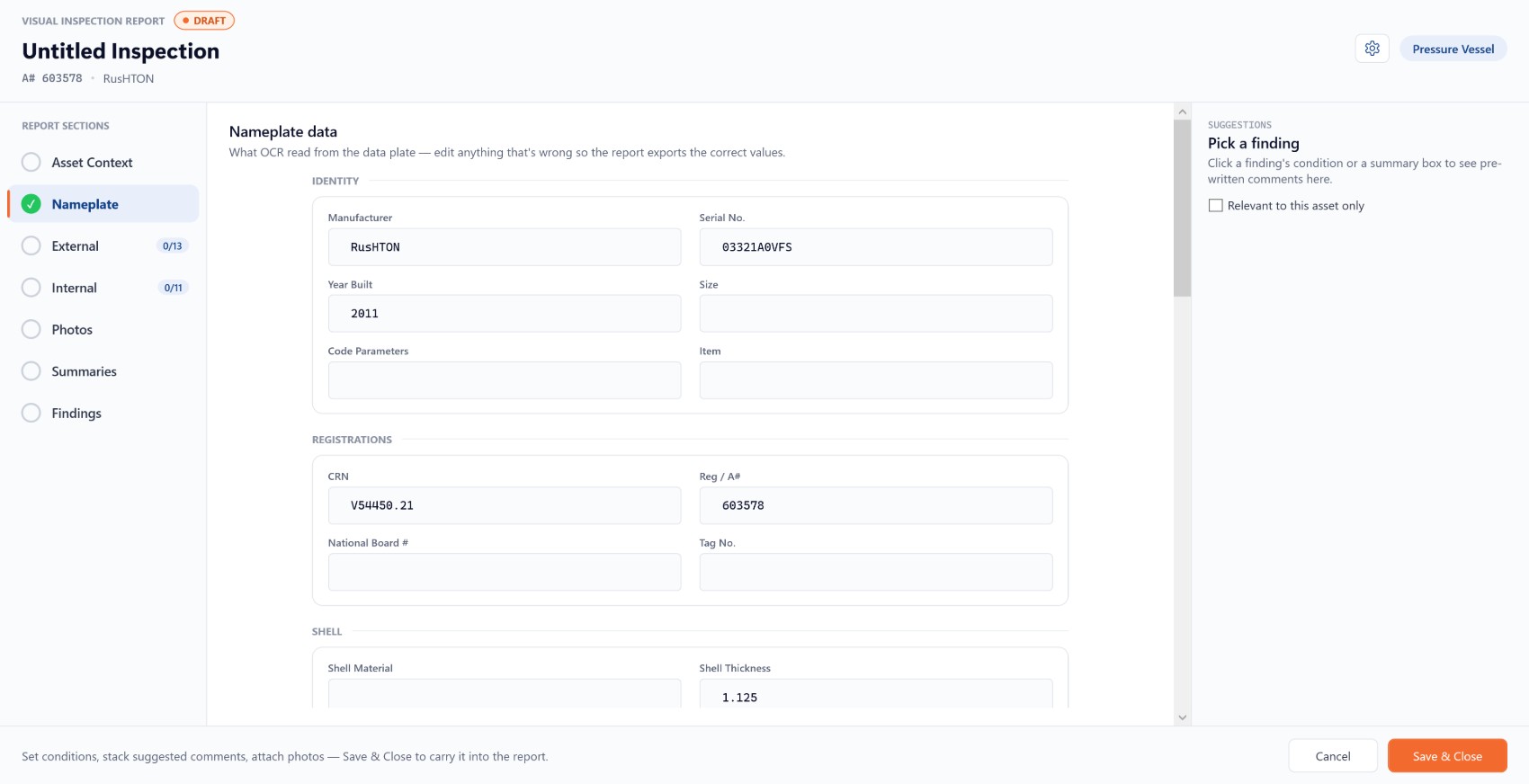Open the Asset Context section
Viewport: 1529px width, 784px height.
tap(103, 162)
